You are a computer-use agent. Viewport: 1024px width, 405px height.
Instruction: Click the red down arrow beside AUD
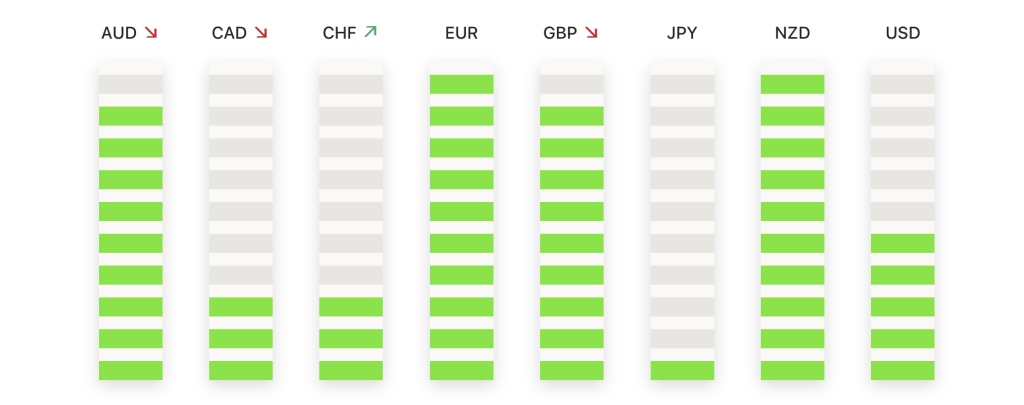tap(151, 32)
